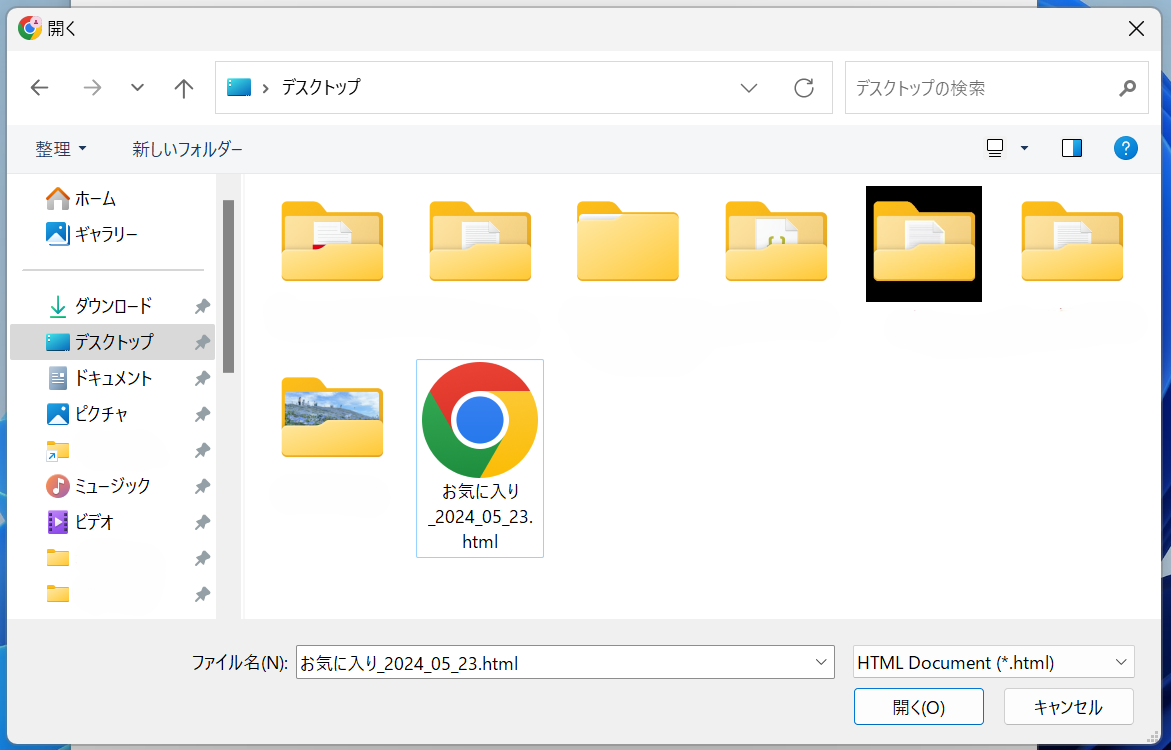Toggle the preview pane
Screen dimensions: 1171x750
click(1072, 148)
